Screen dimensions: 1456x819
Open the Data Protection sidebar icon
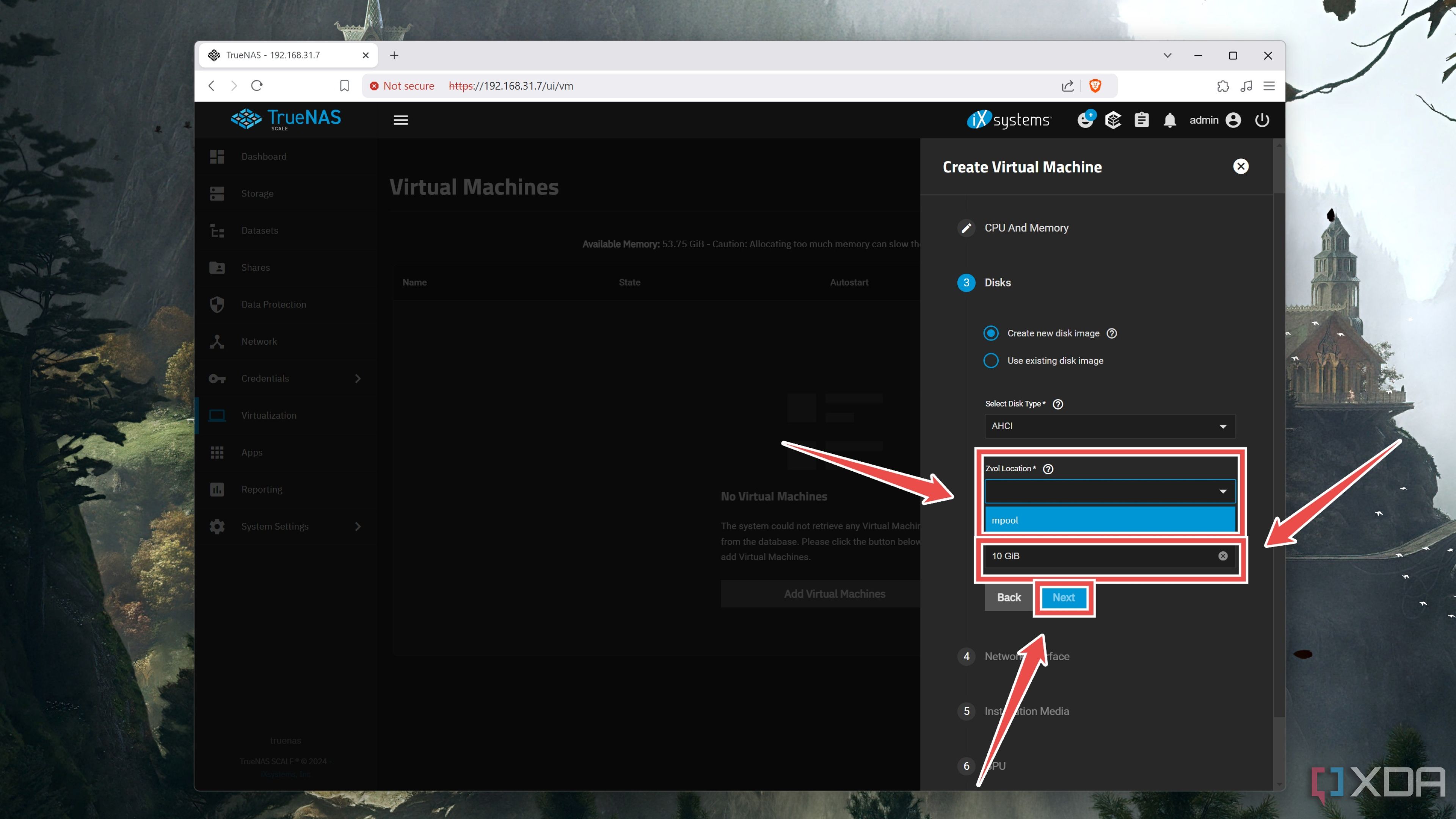pos(219,304)
